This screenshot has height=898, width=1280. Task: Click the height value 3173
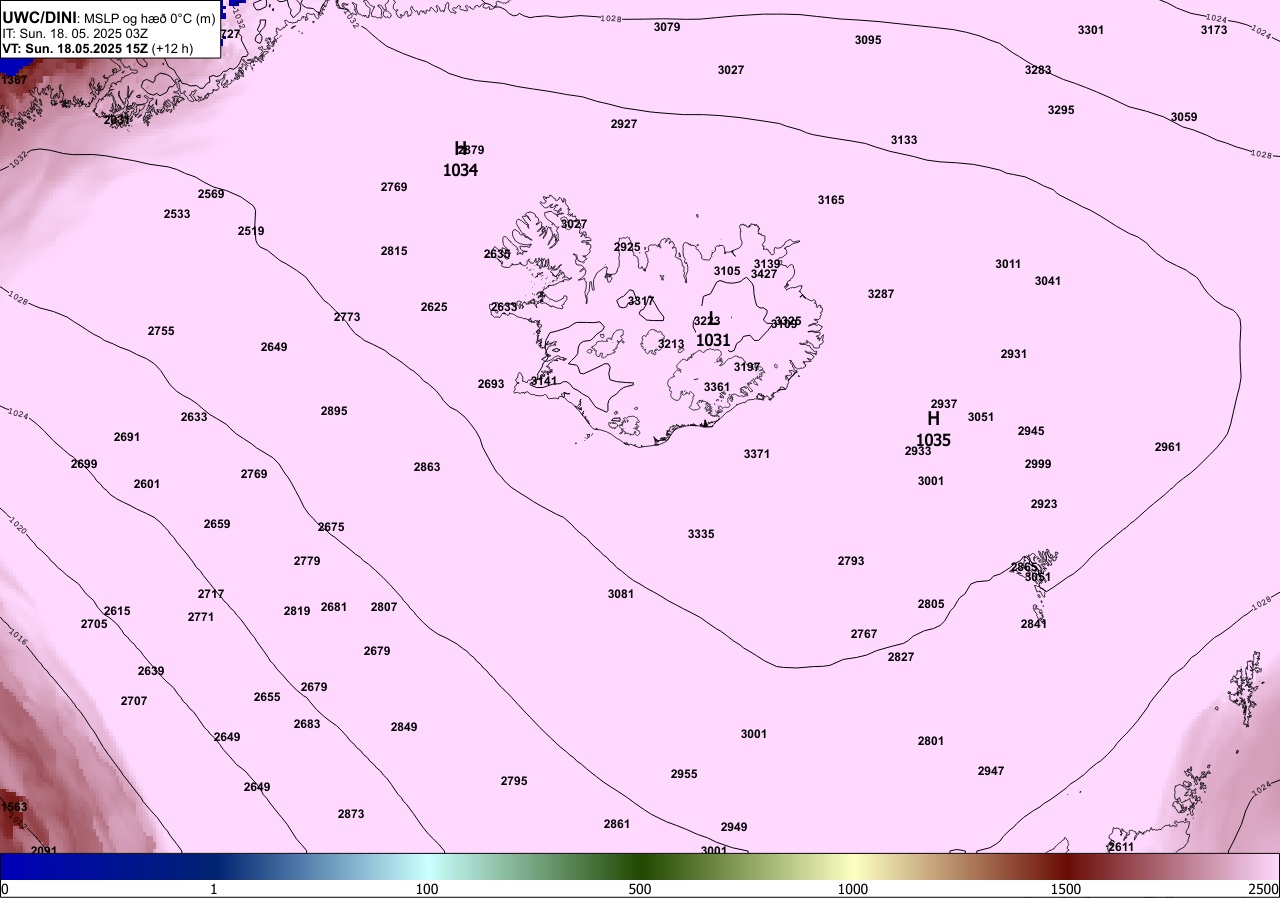pyautogui.click(x=1213, y=30)
